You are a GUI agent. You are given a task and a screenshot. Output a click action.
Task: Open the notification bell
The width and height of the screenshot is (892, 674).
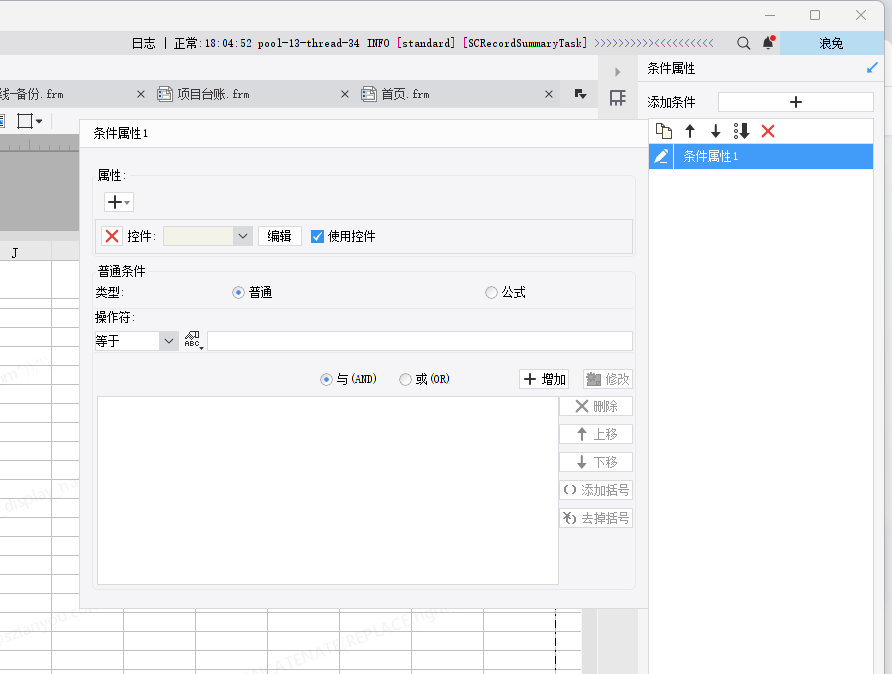(x=769, y=43)
